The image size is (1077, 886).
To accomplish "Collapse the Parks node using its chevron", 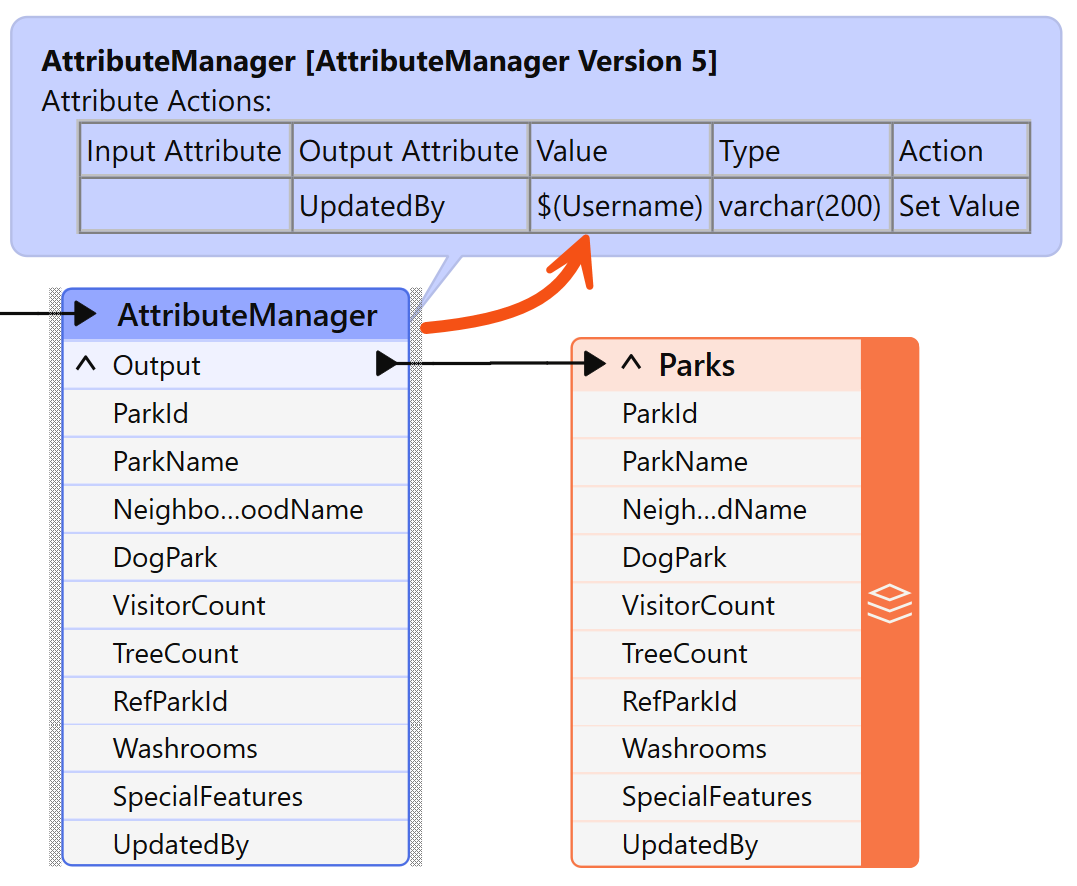I will [x=630, y=364].
